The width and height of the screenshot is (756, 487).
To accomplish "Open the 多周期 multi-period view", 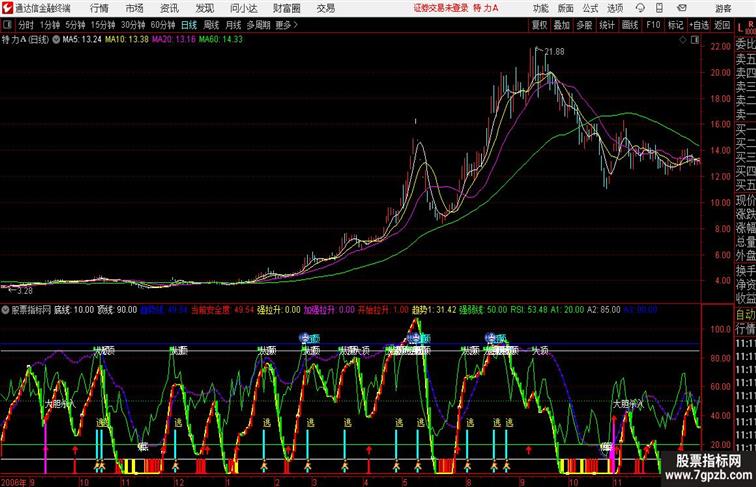I will coord(258,25).
